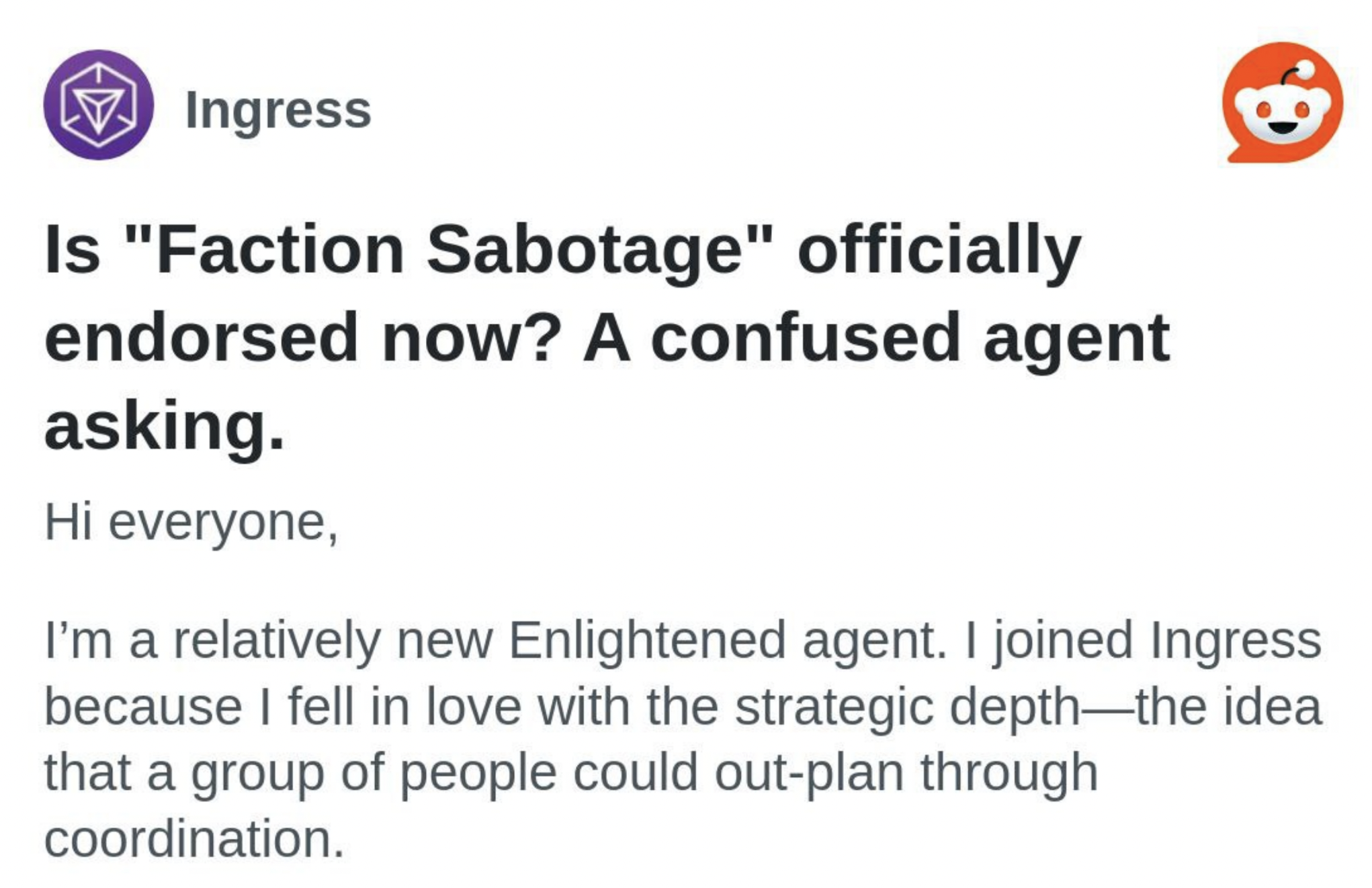The image size is (1372, 888).
Task: Click the word "Enlightened" in the post body
Action: tap(646, 640)
